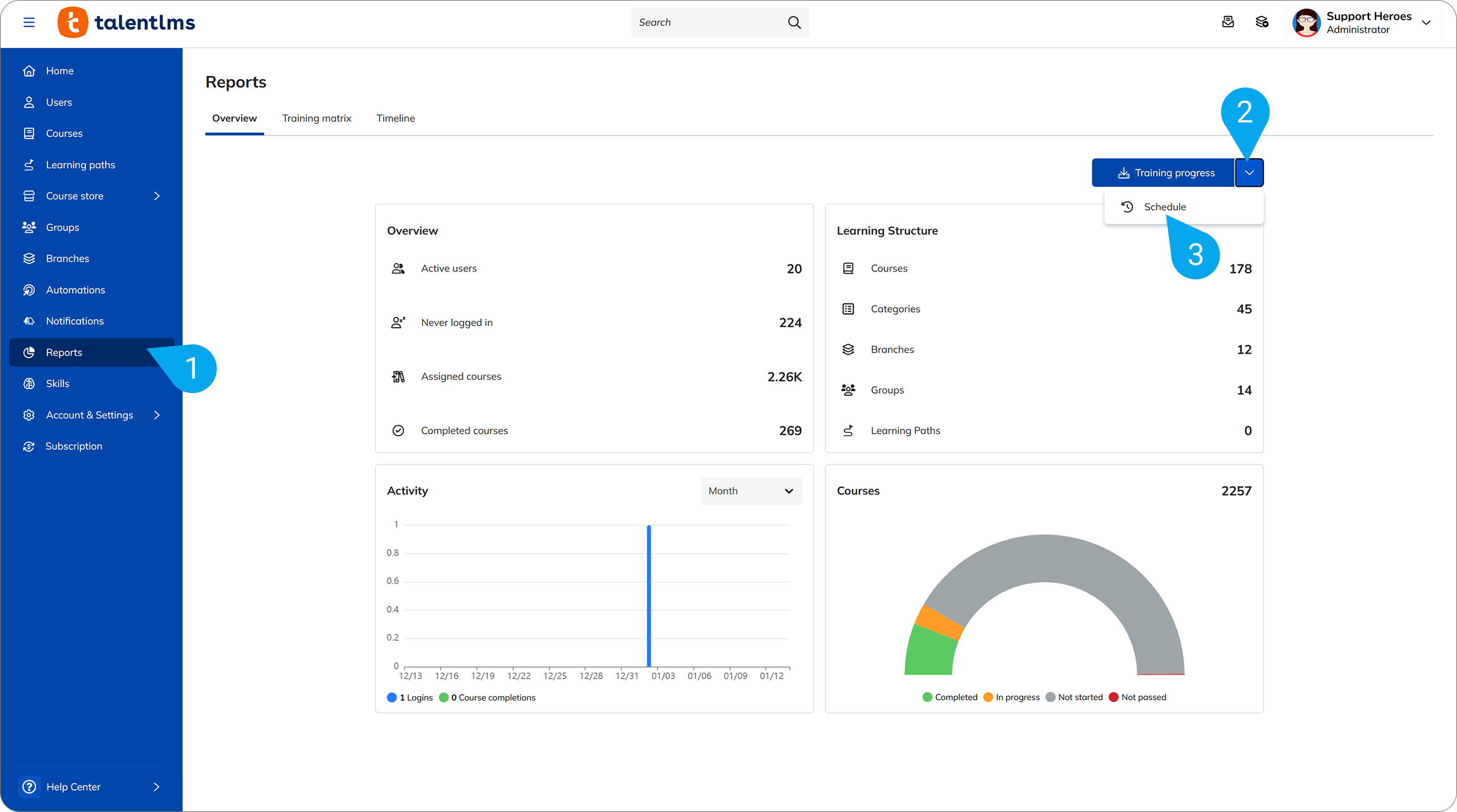The image size is (1457, 812).
Task: Expand the Training progress chevron menu
Action: [x=1249, y=172]
